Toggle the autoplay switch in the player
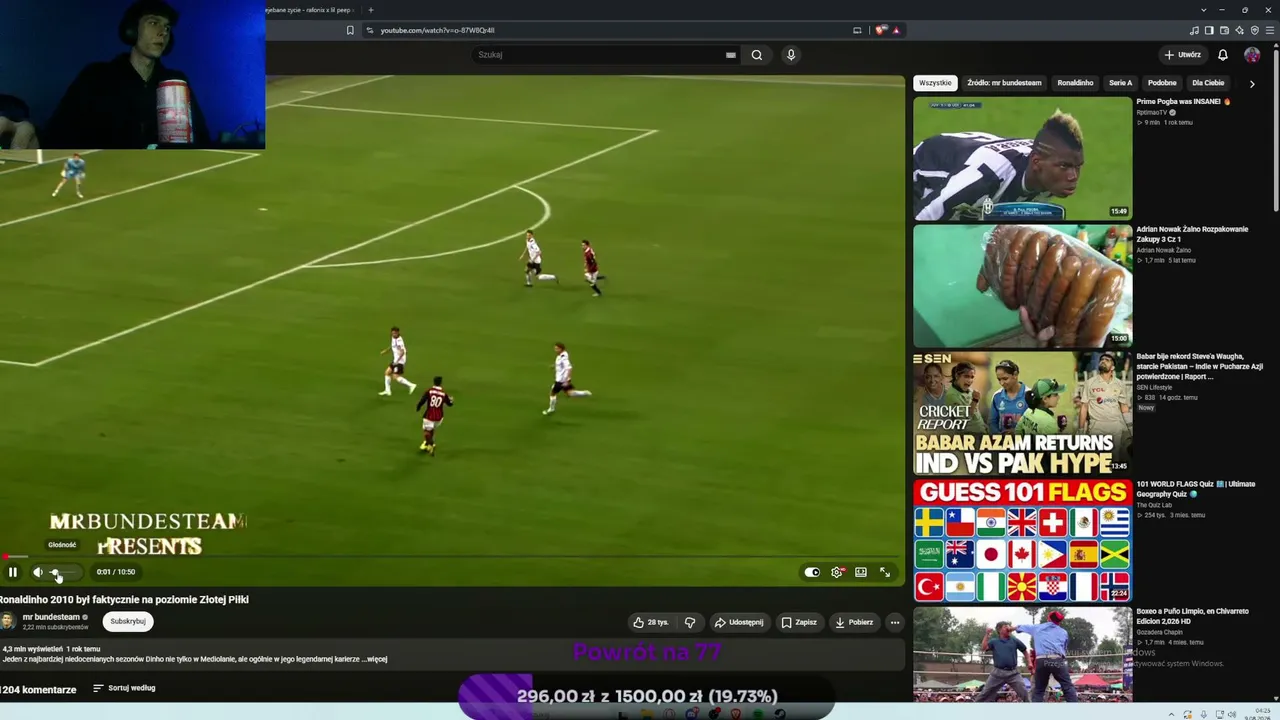Screen dimensions: 1280x720 pyautogui.click(x=812, y=572)
